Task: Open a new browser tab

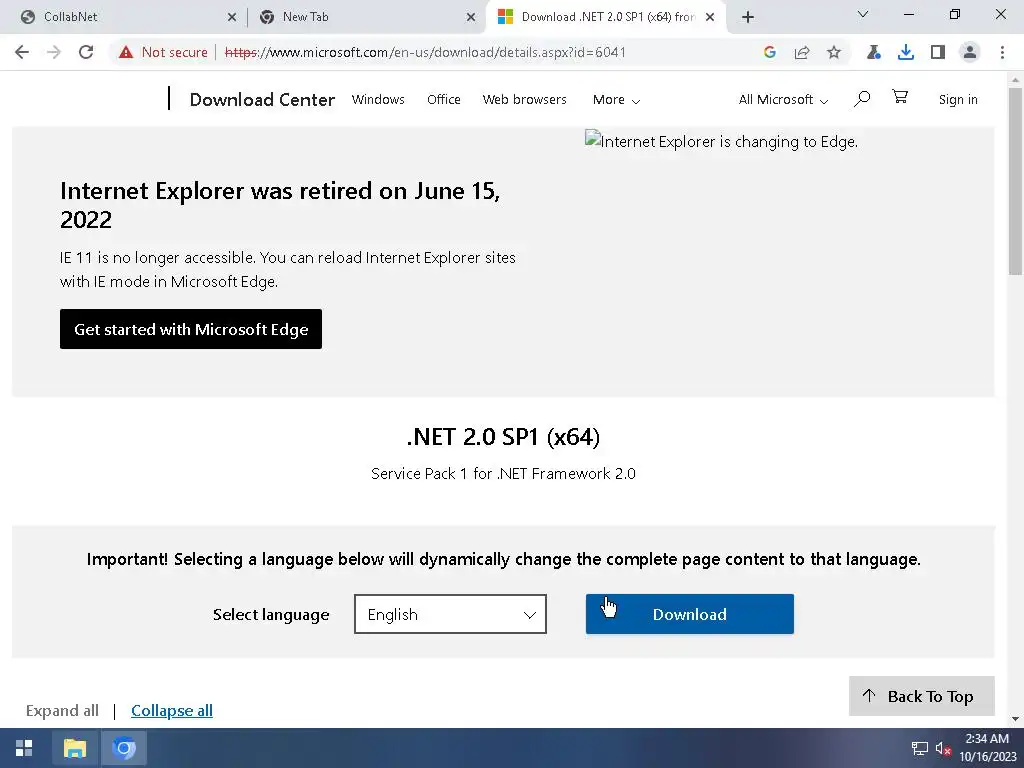Action: tap(748, 17)
